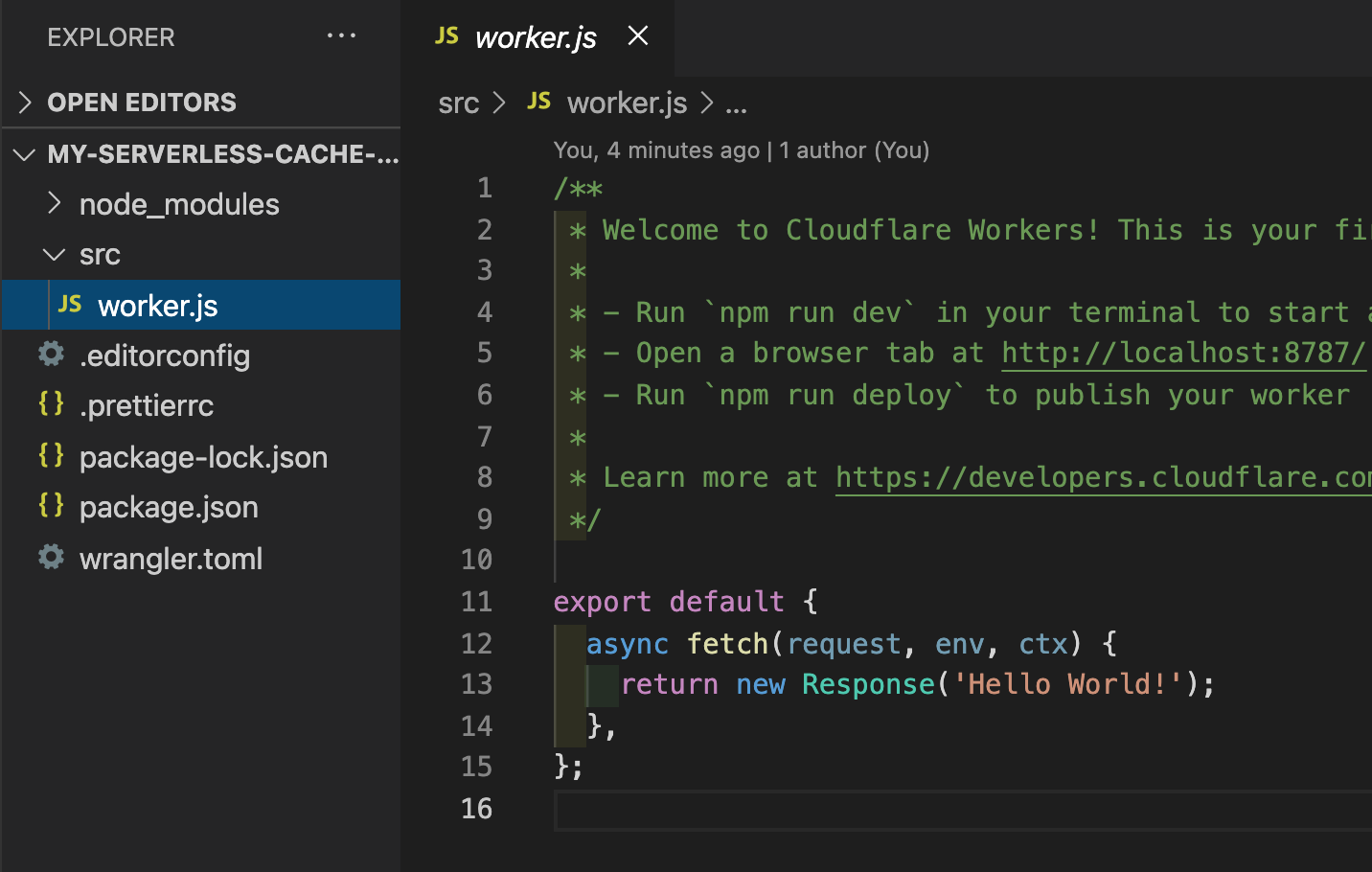Click the 'request' parameter on line 12
Screen dimensions: 1372x872
(843, 644)
